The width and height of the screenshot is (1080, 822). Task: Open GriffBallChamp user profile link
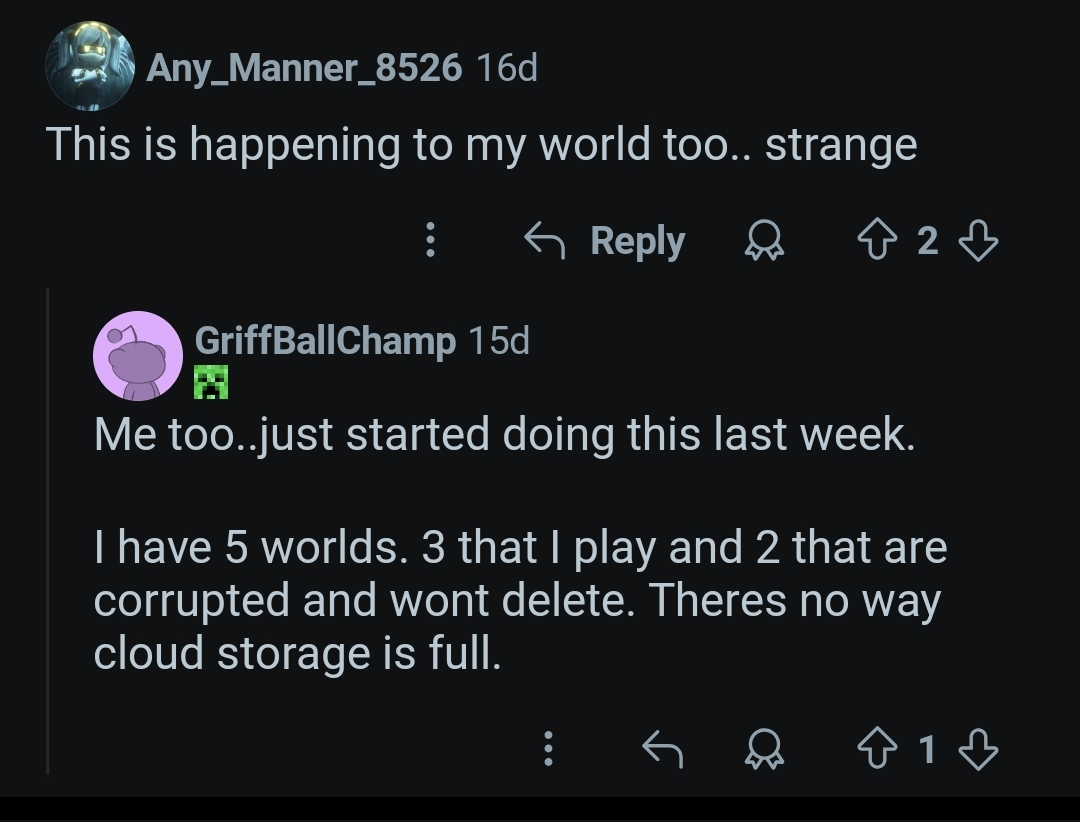click(325, 341)
